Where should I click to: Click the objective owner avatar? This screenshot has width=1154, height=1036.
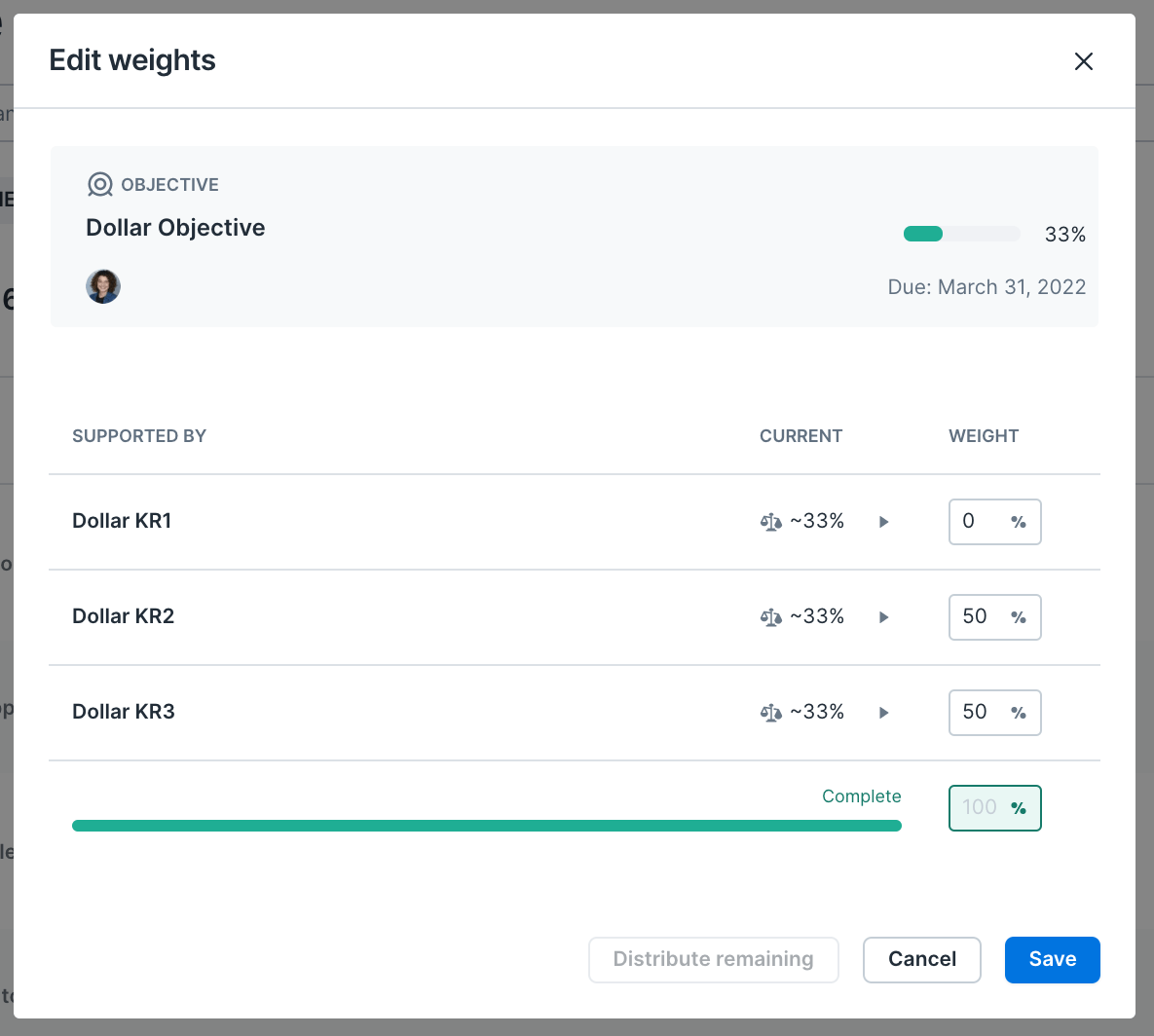103,286
